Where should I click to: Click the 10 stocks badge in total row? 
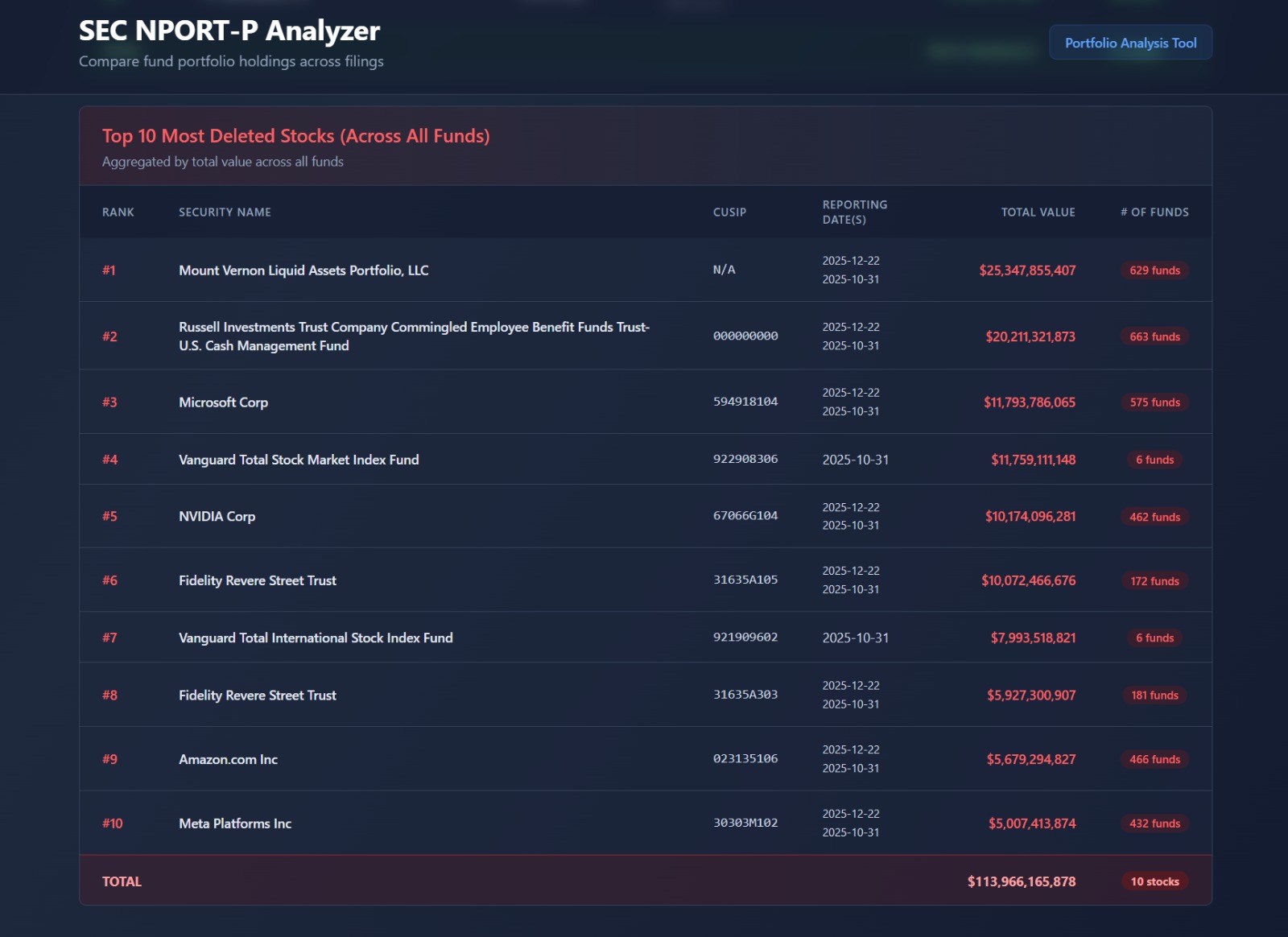(1154, 881)
